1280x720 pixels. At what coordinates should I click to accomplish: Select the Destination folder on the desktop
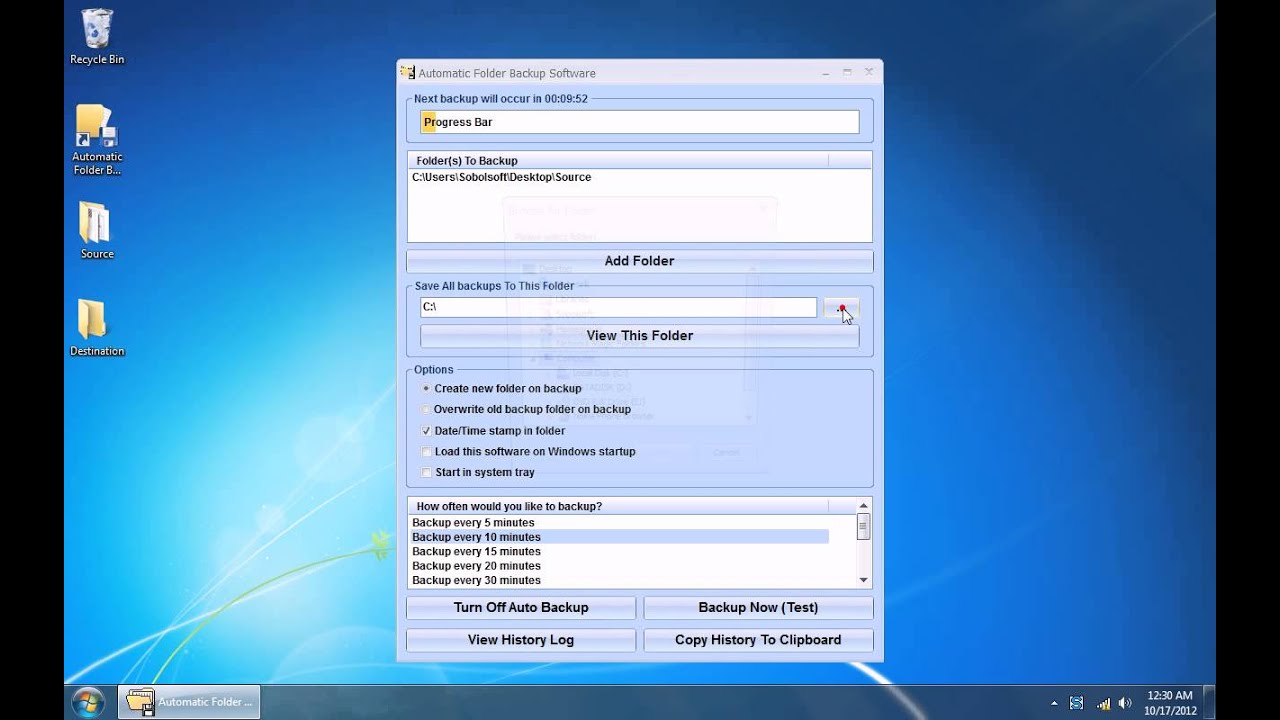pos(97,327)
